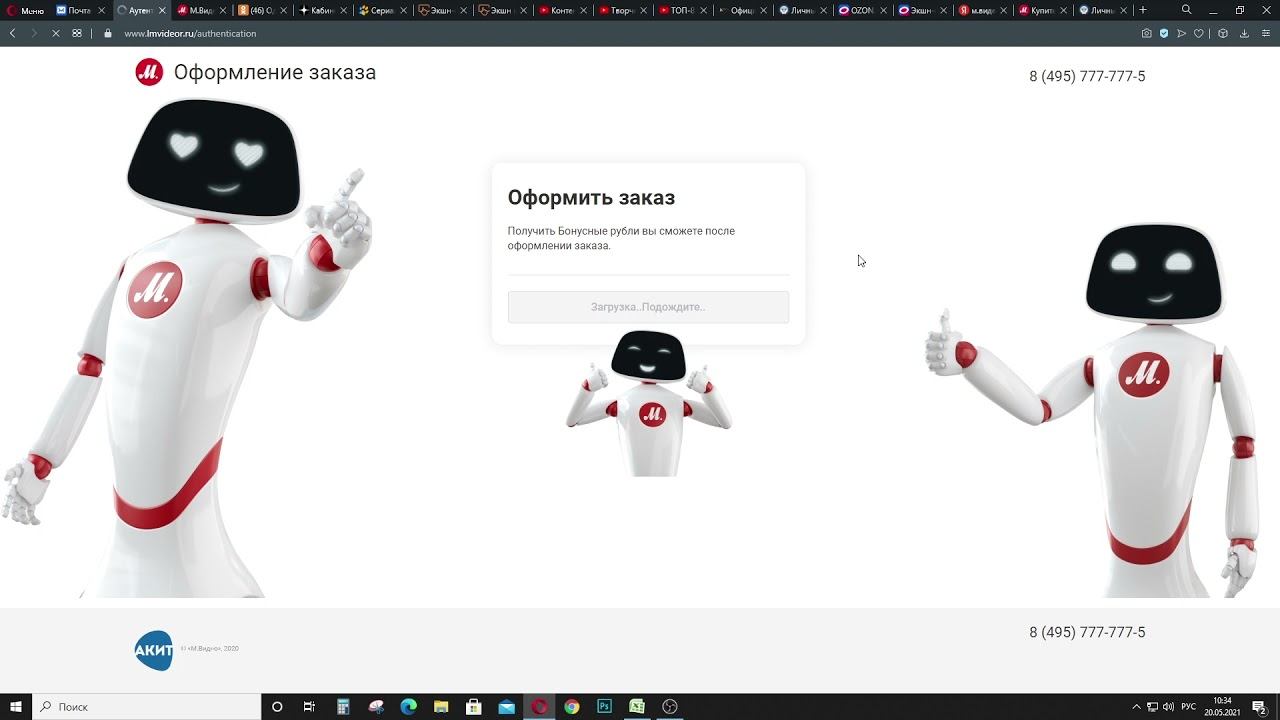Open the extensions cube icon
The width and height of the screenshot is (1280, 720).
point(1223,33)
